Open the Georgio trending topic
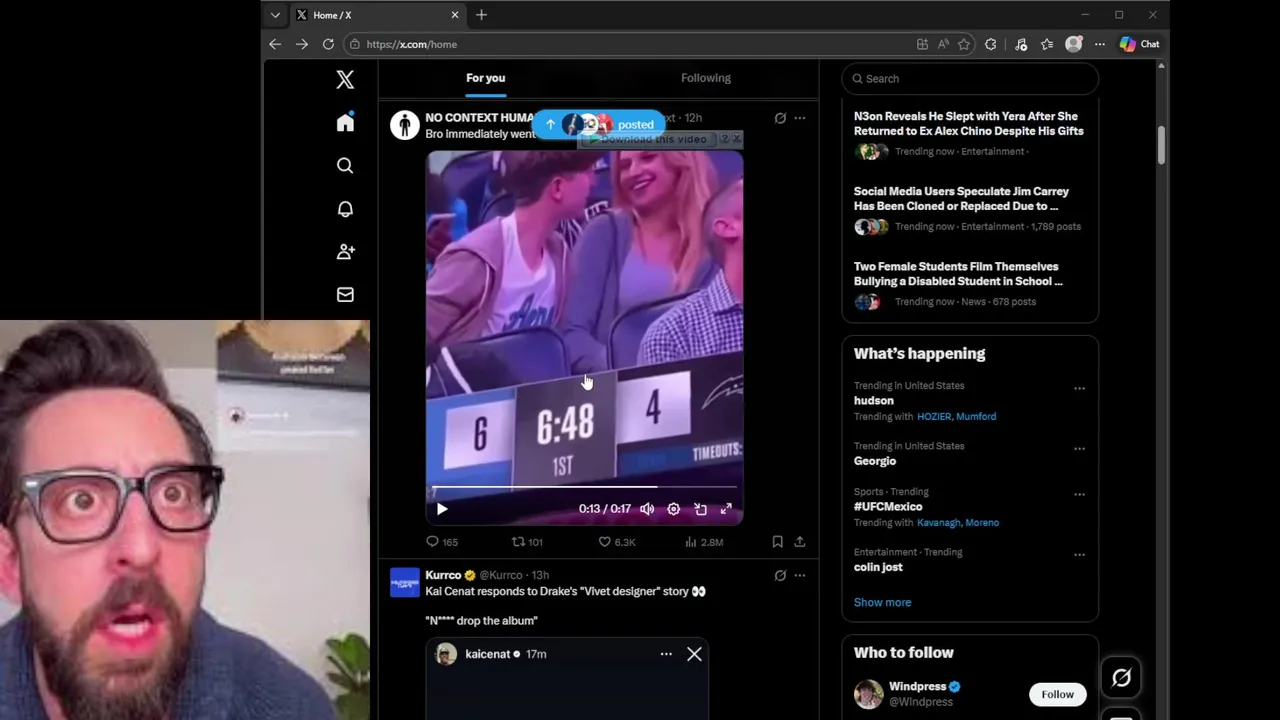1280x720 pixels. [875, 461]
